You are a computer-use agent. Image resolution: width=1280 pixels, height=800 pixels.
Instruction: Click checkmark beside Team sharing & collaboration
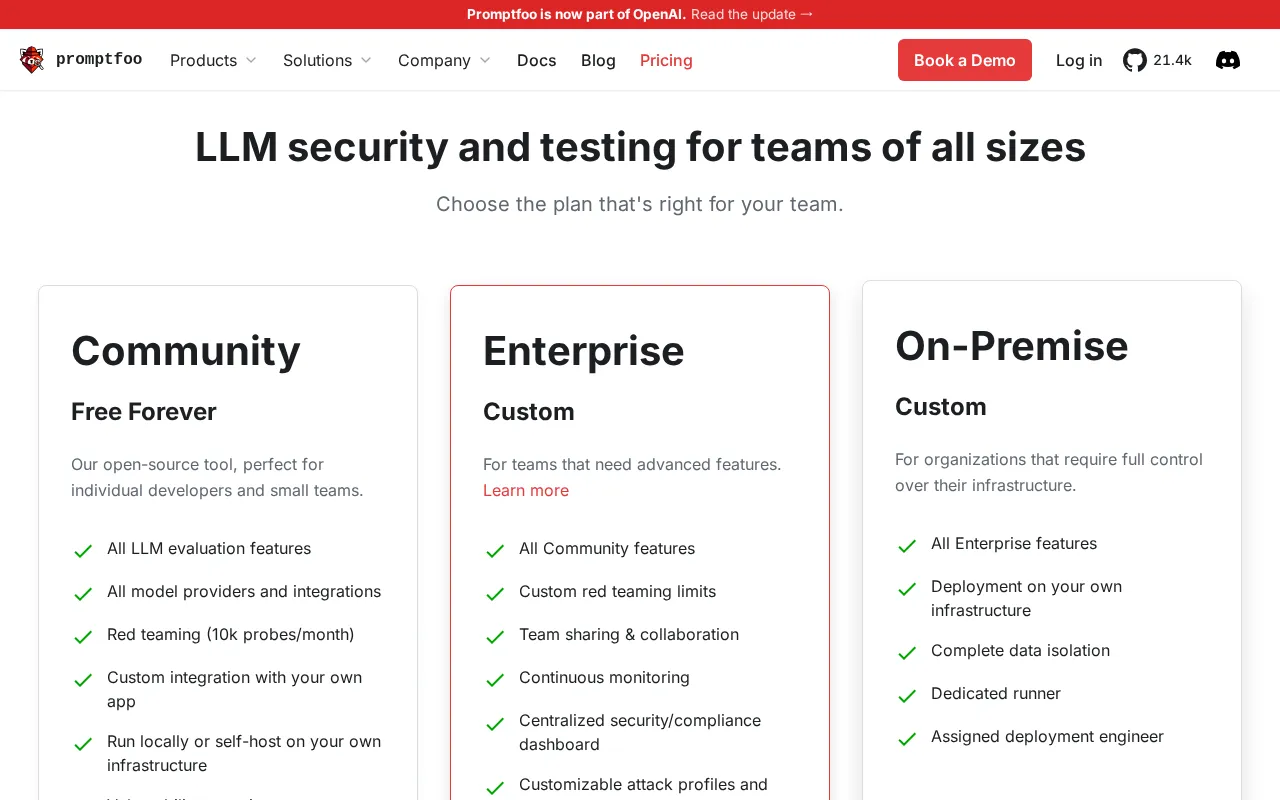point(495,636)
